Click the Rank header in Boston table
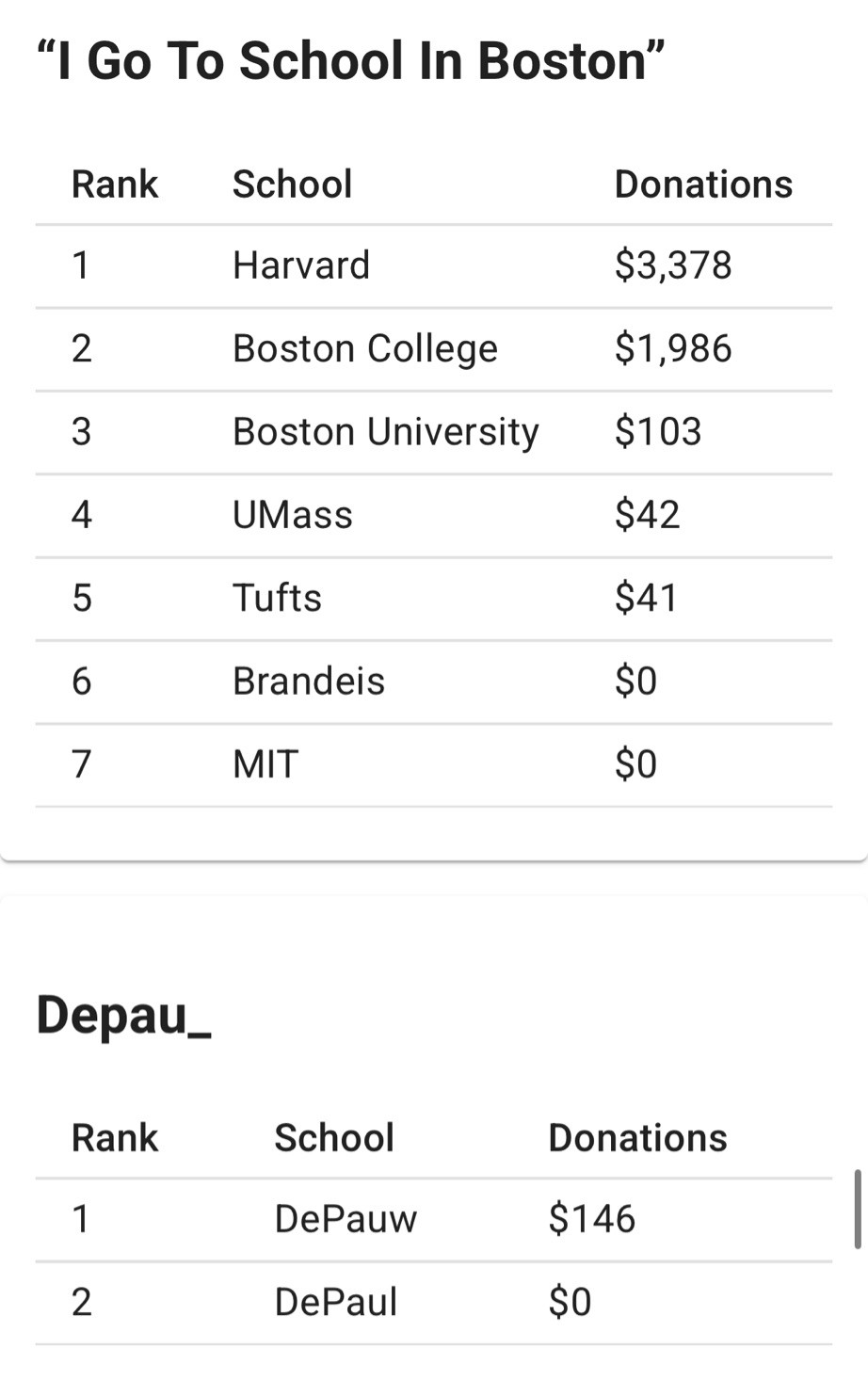This screenshot has width=868, height=1380. point(115,185)
